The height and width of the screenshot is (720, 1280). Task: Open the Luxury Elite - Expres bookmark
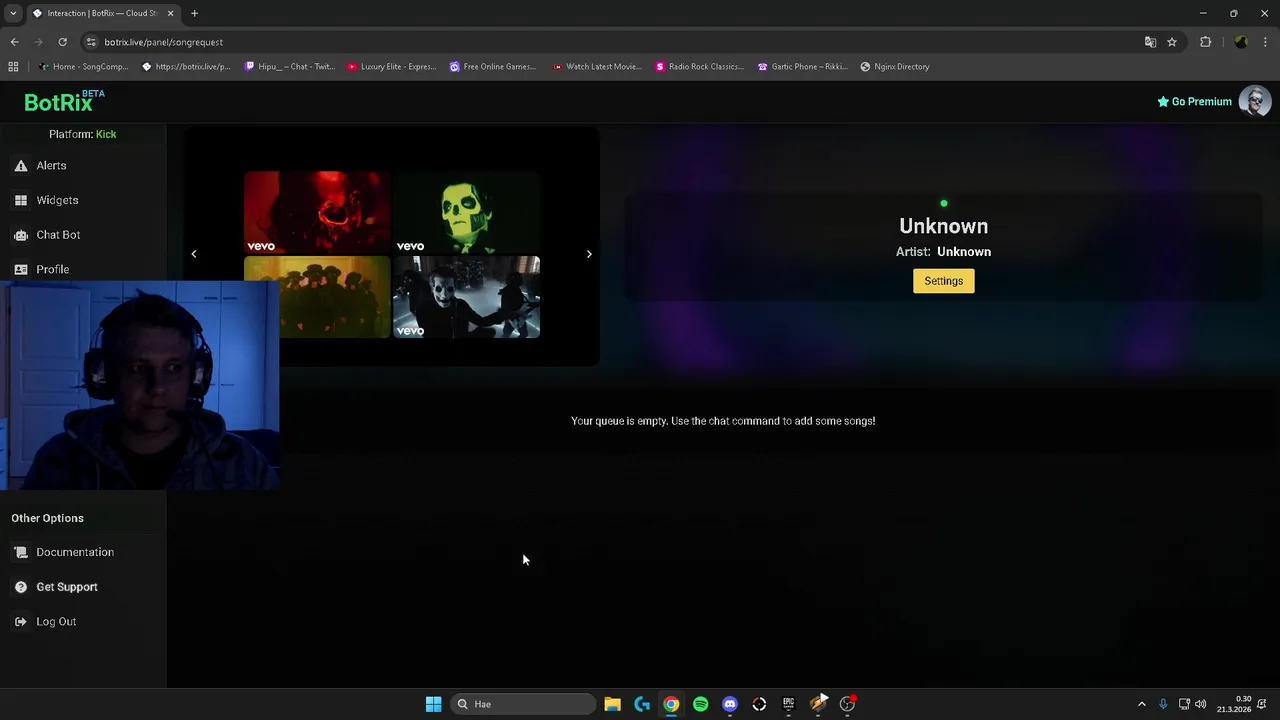pyautogui.click(x=392, y=67)
